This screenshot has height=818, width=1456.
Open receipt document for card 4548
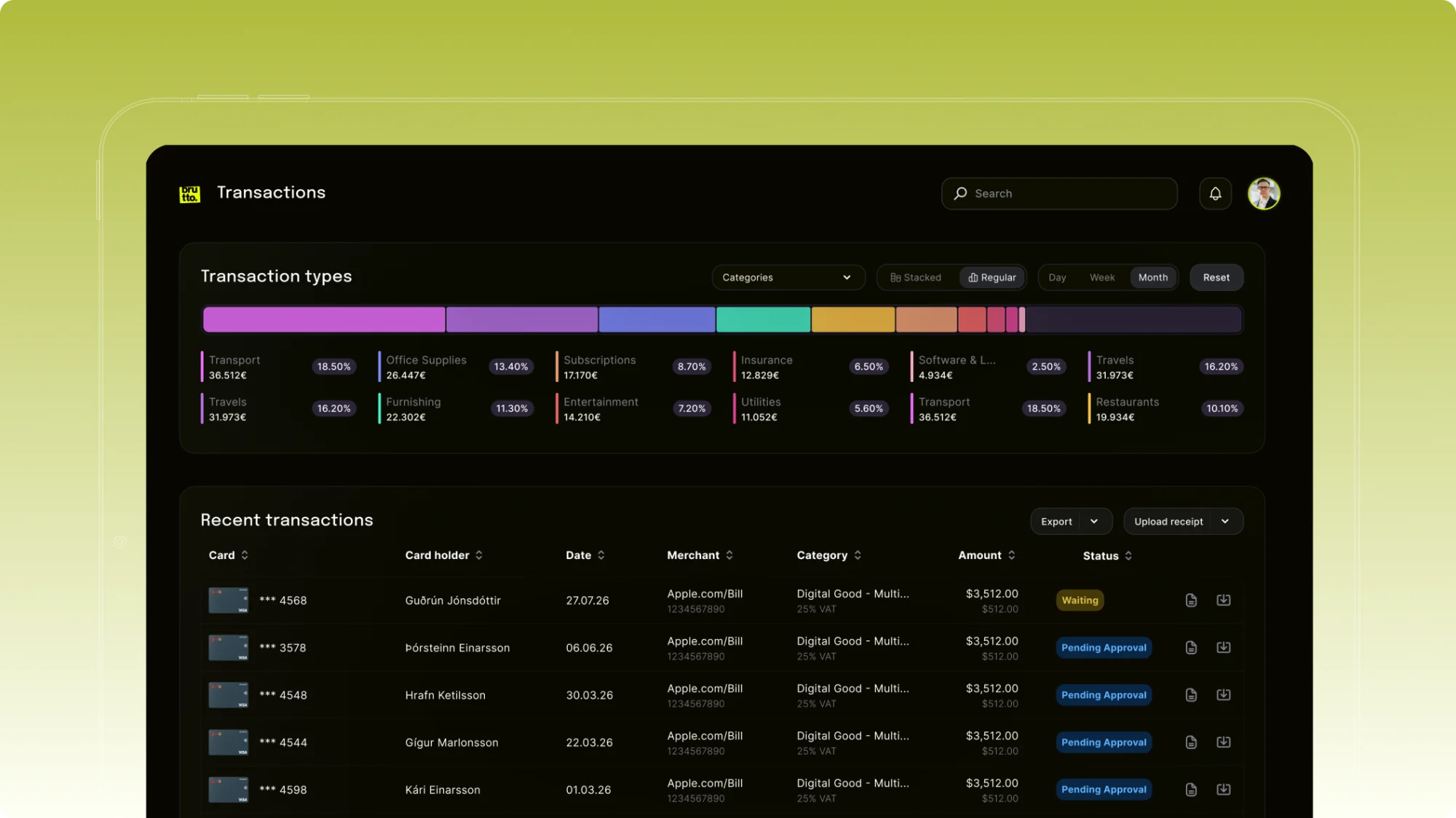(x=1191, y=695)
